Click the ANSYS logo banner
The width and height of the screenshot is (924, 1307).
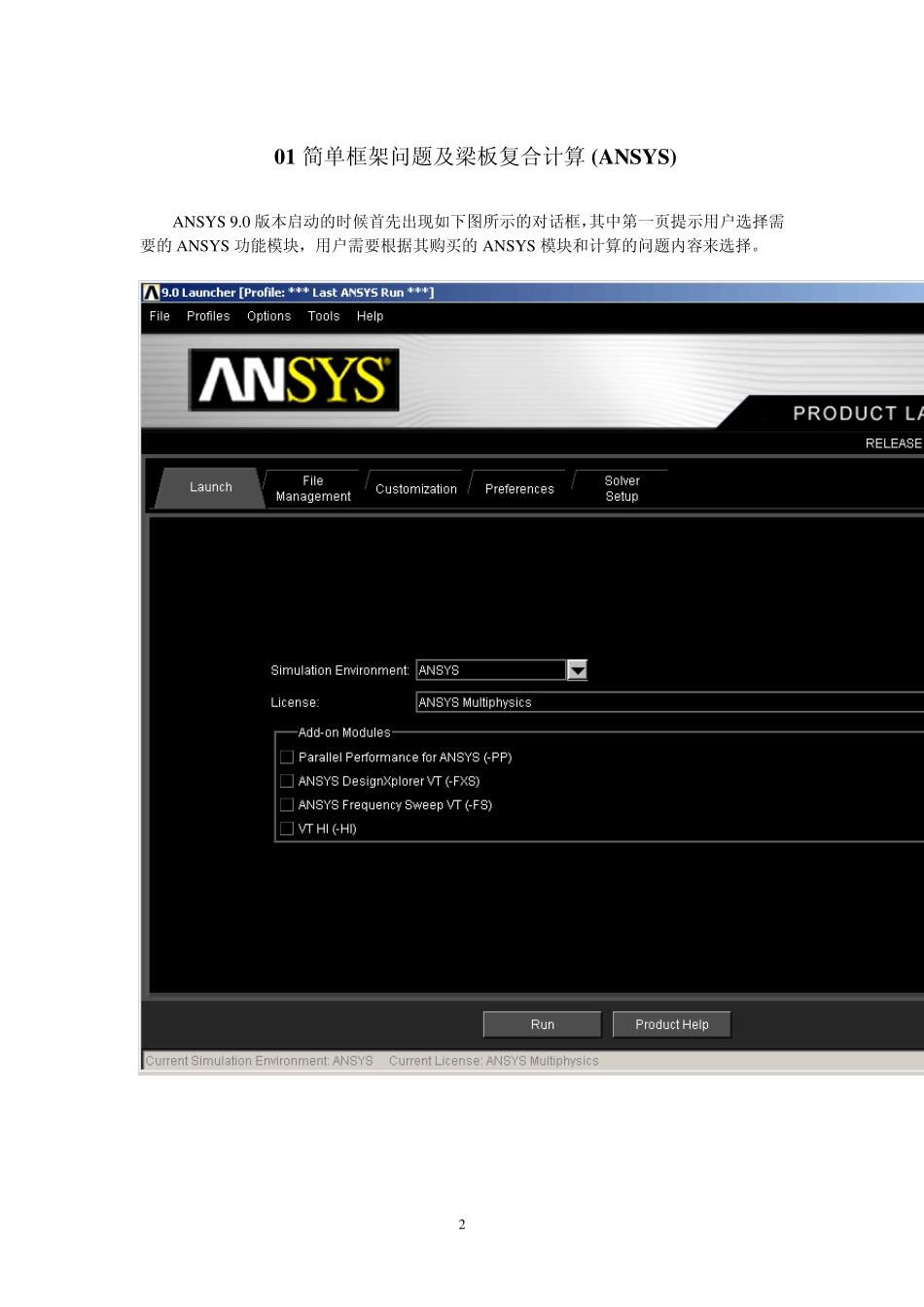tap(294, 379)
